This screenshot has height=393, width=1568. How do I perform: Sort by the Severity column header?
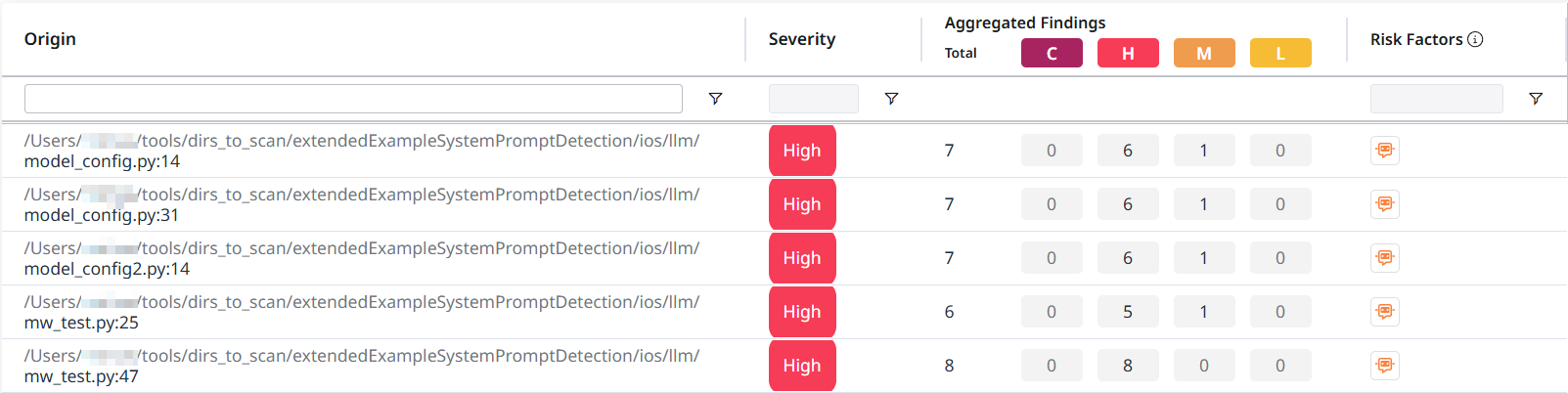tap(802, 39)
